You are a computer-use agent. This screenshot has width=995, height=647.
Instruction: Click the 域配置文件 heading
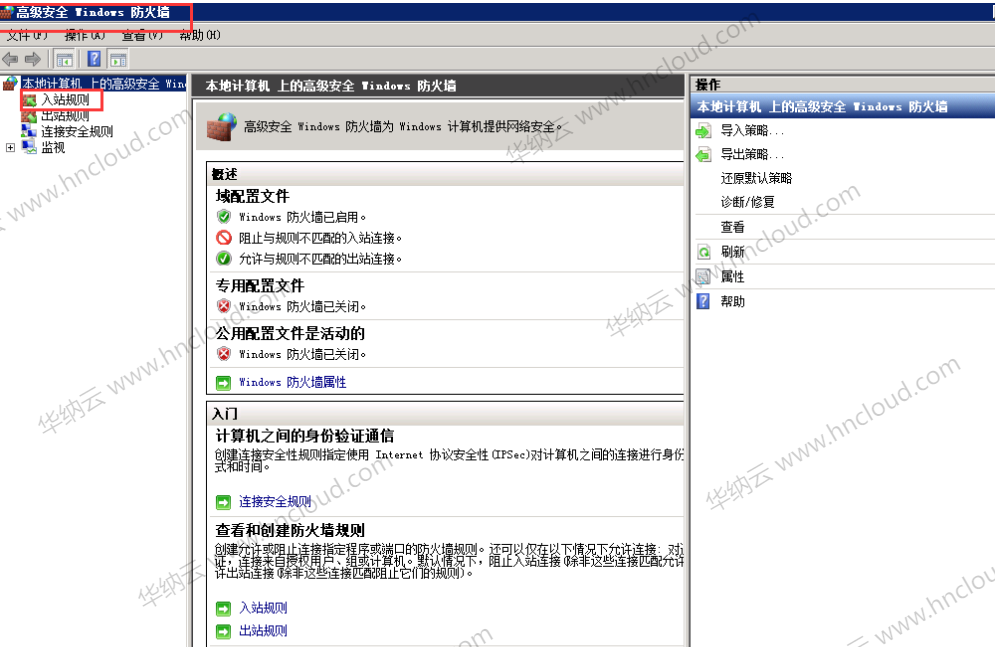point(253,196)
